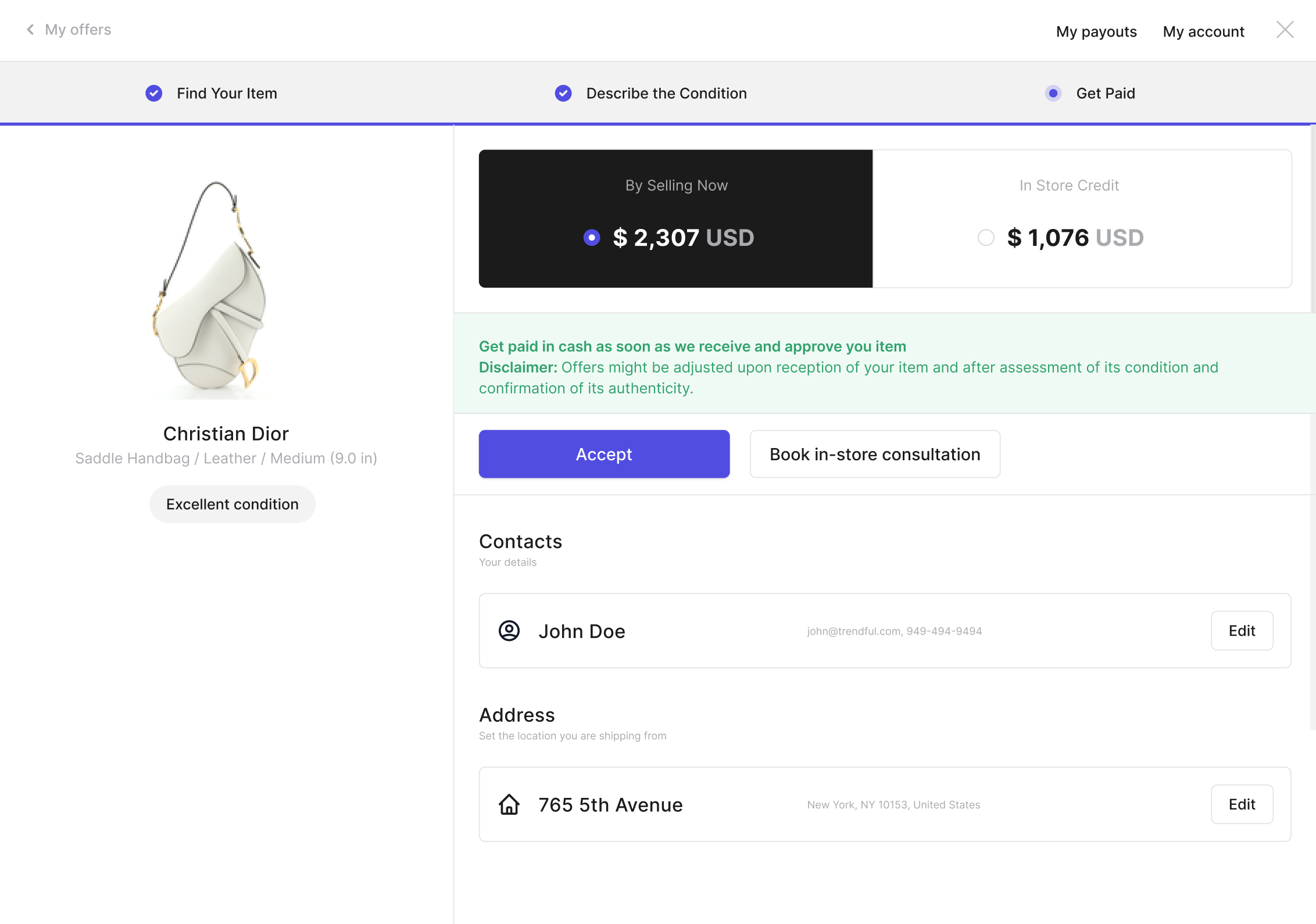
Task: Accept the offer
Action: (x=604, y=454)
